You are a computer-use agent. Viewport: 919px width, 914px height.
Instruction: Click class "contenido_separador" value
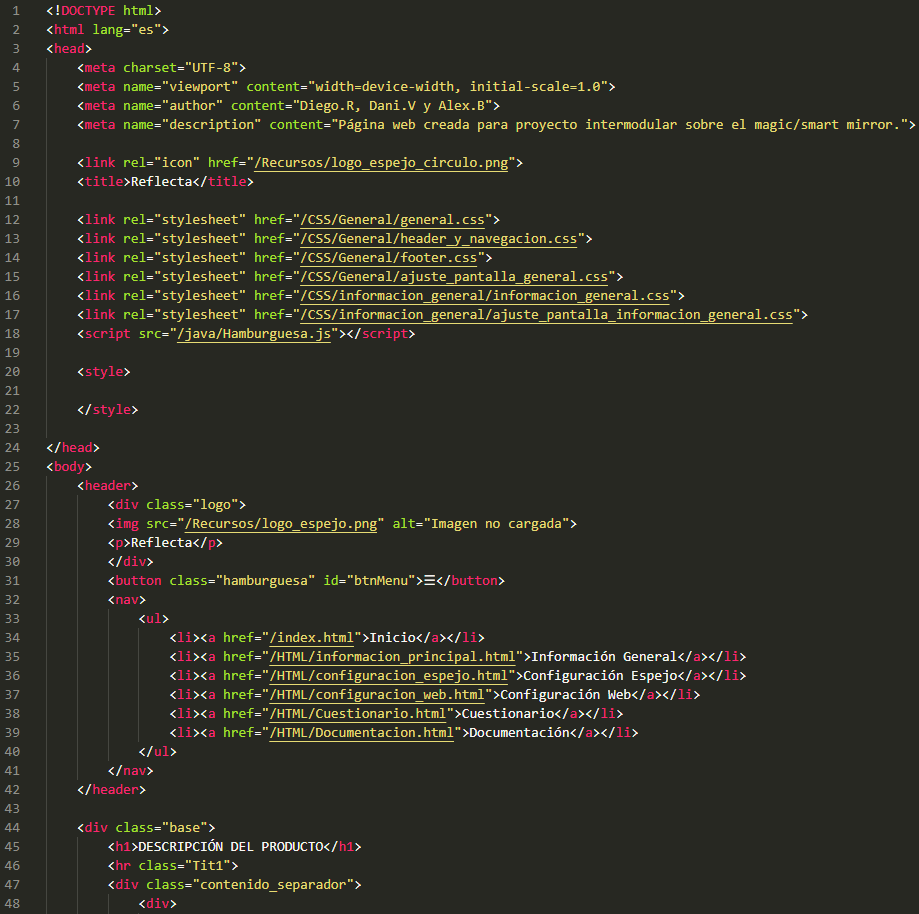273,885
